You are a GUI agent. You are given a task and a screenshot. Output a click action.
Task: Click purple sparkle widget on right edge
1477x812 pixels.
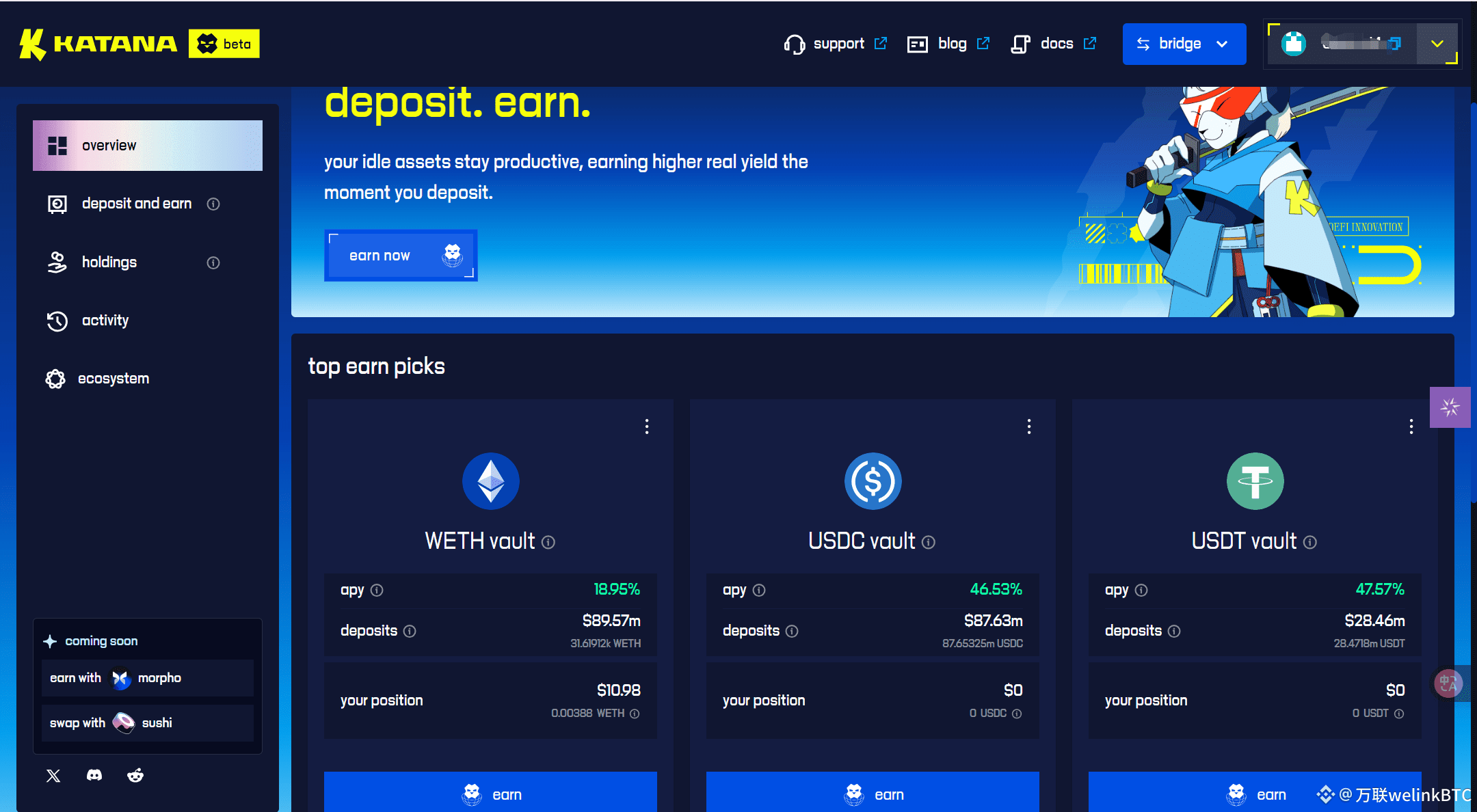coord(1450,407)
